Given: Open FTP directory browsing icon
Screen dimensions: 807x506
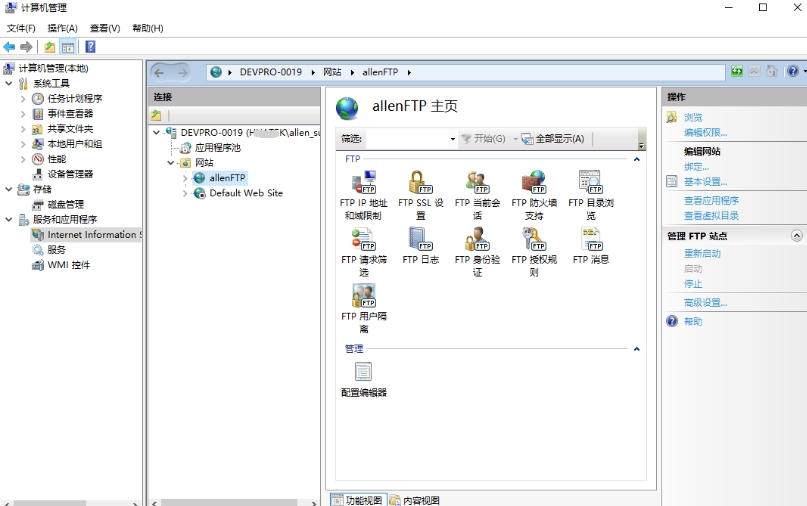Looking at the screenshot, I should tap(590, 196).
